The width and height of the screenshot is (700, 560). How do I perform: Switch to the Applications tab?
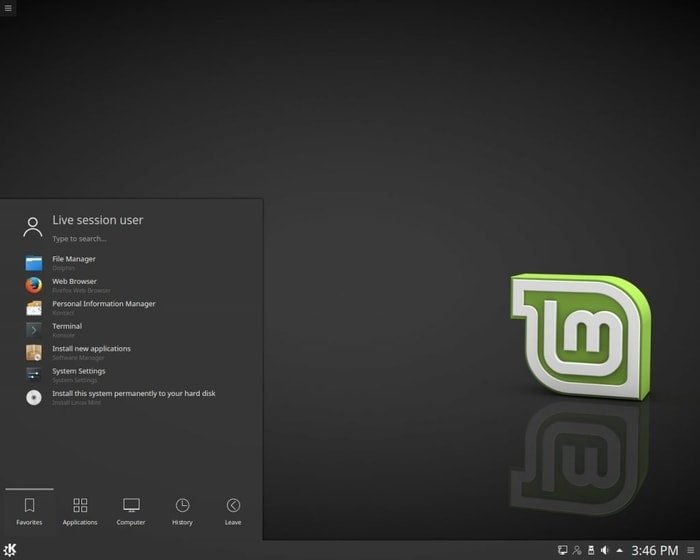coord(80,512)
